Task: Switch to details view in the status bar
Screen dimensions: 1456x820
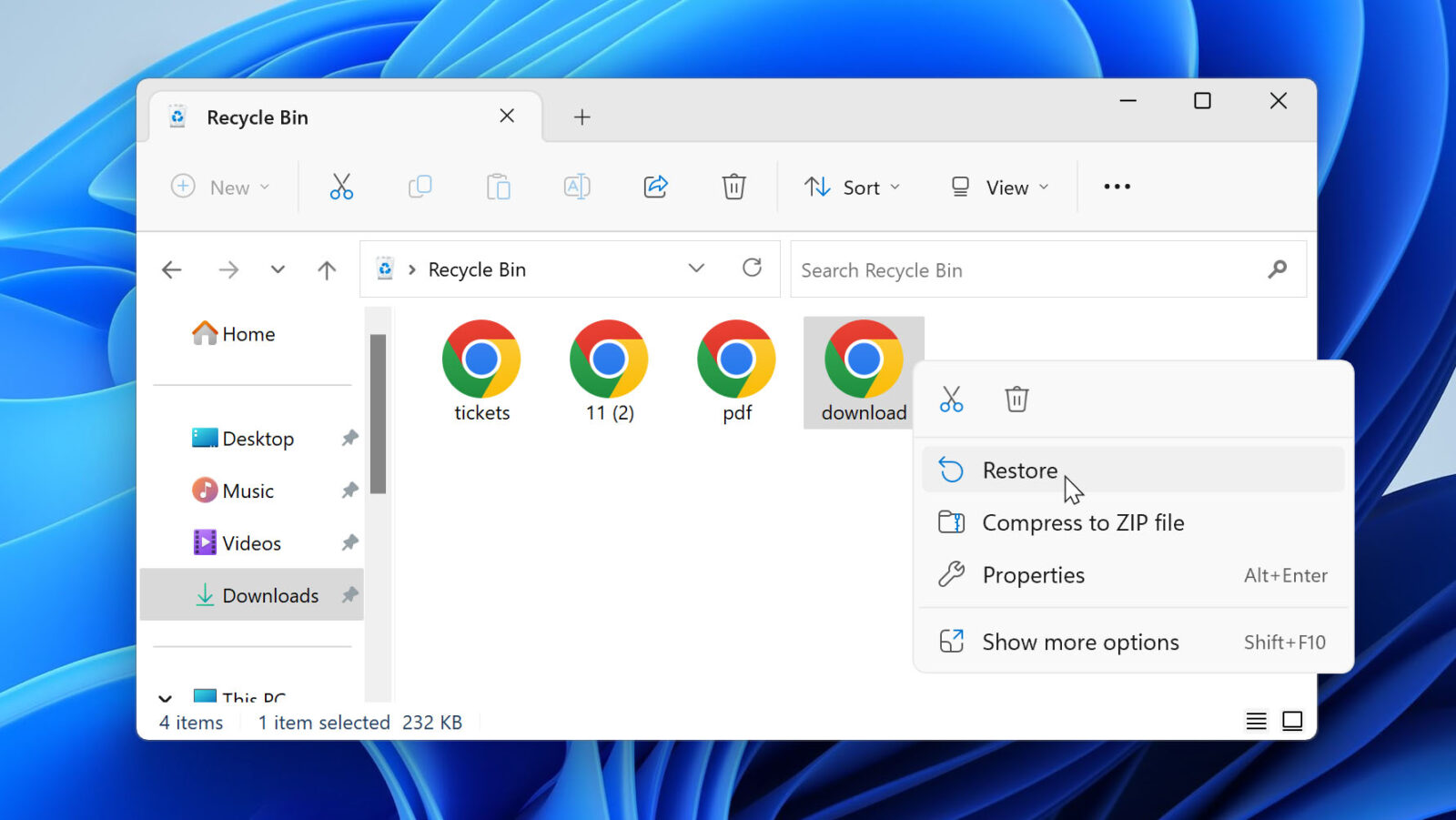Action: 1256,720
